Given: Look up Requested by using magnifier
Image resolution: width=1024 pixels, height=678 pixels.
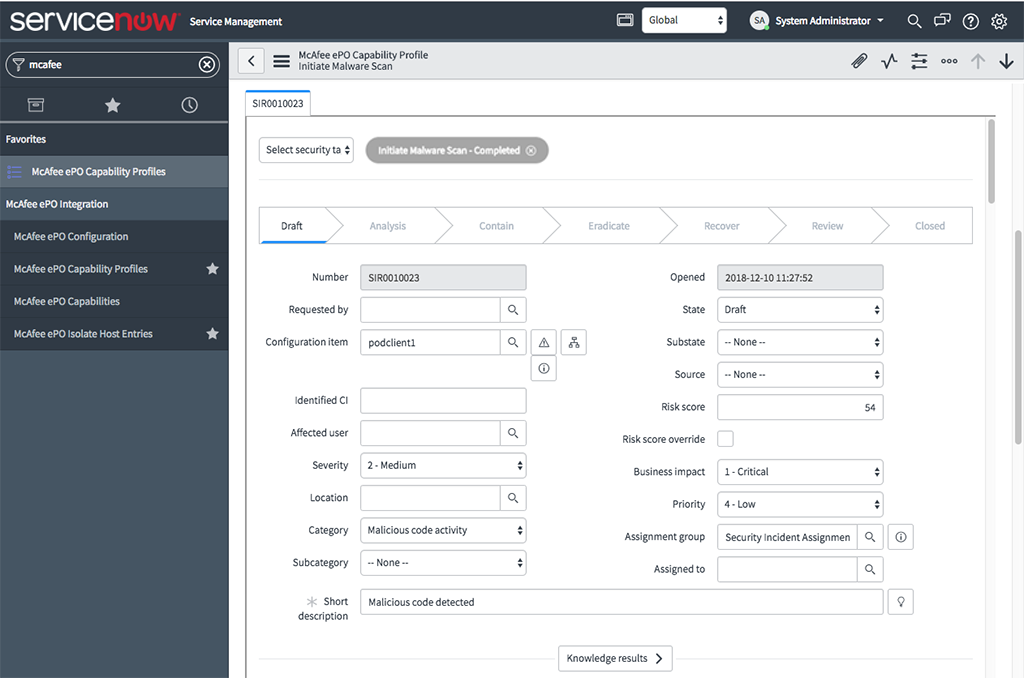Looking at the screenshot, I should (513, 310).
